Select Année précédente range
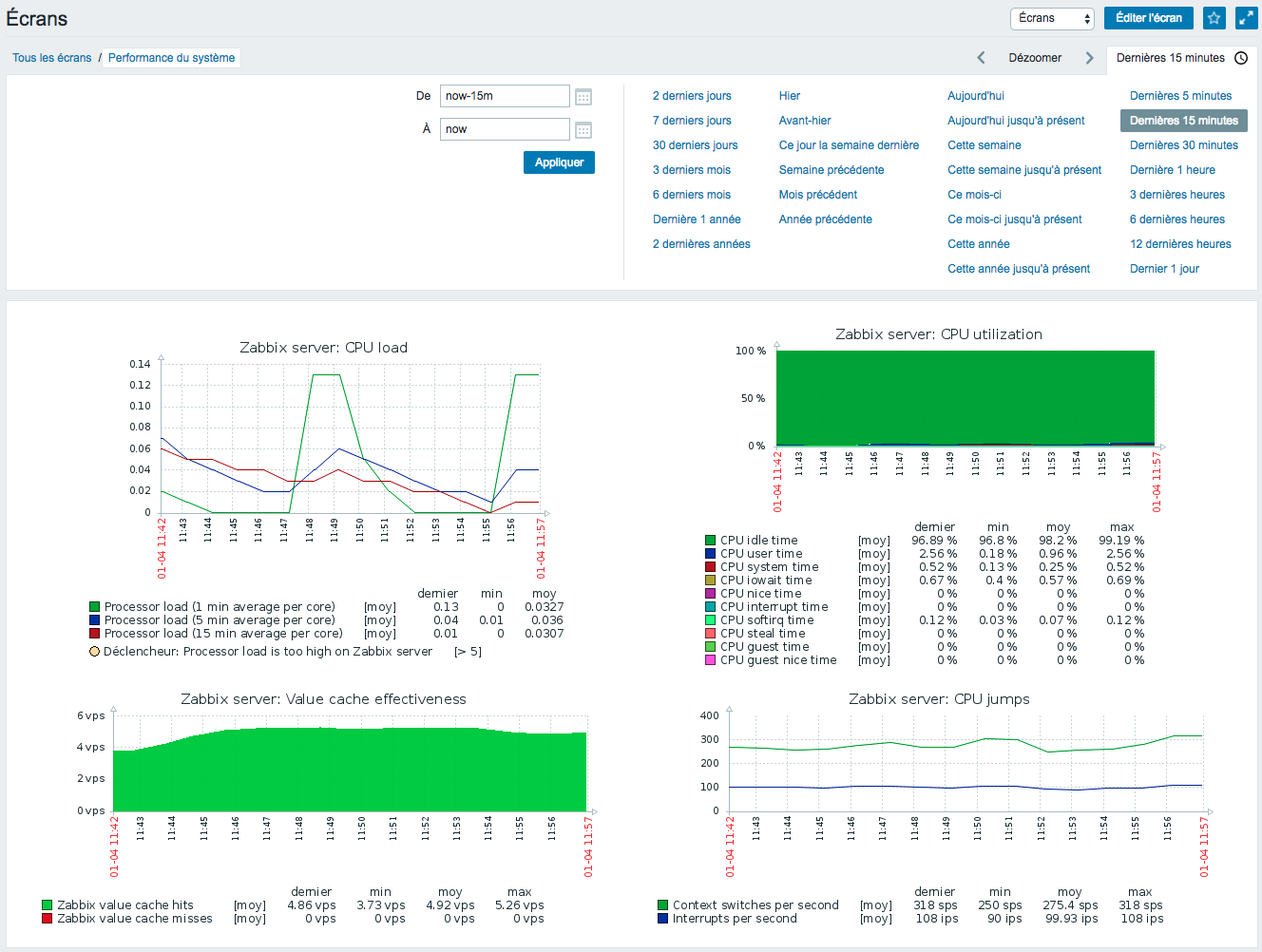Image resolution: width=1262 pixels, height=952 pixels. click(x=826, y=219)
